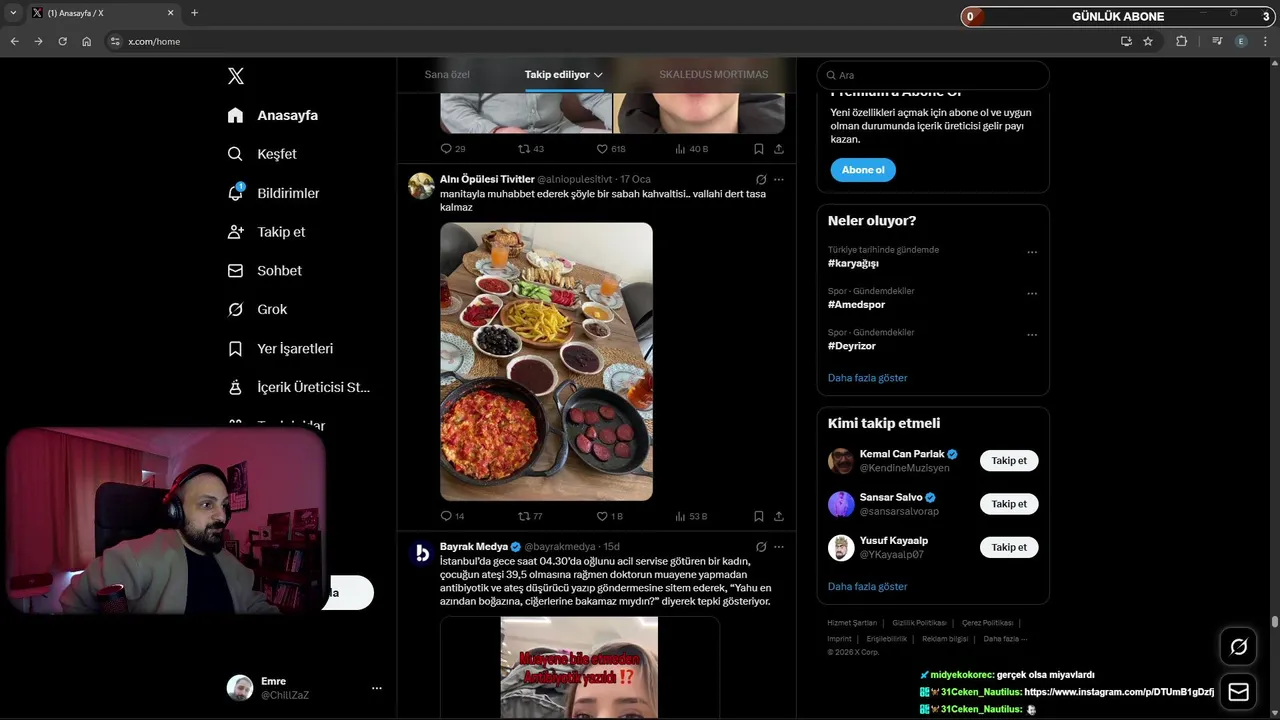Open #karyağışı trending topic
The width and height of the screenshot is (1280, 720).
[x=853, y=263]
